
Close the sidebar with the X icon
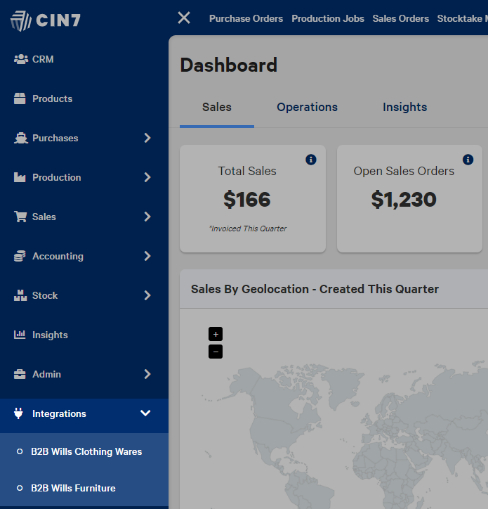(x=184, y=18)
